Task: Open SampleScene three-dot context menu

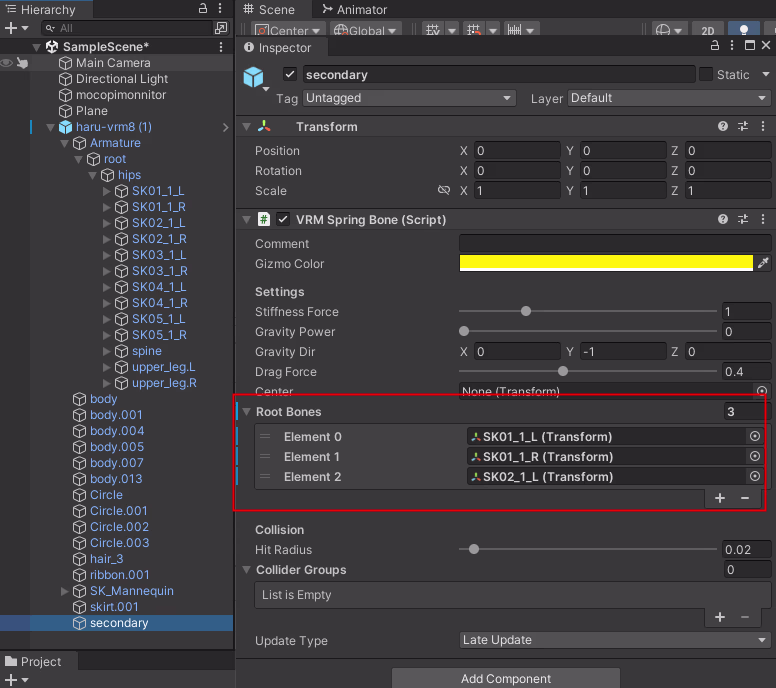Action: tap(221, 47)
